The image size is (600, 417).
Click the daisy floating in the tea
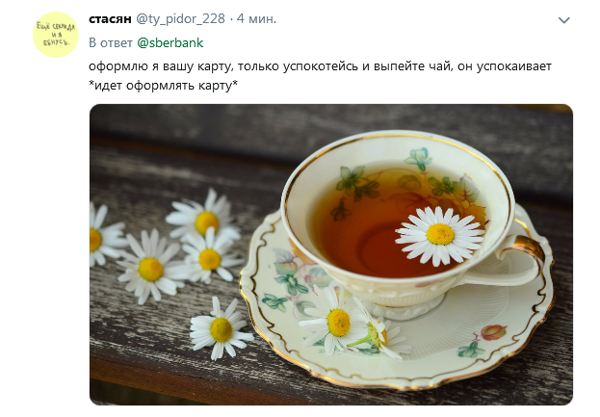coord(440,235)
